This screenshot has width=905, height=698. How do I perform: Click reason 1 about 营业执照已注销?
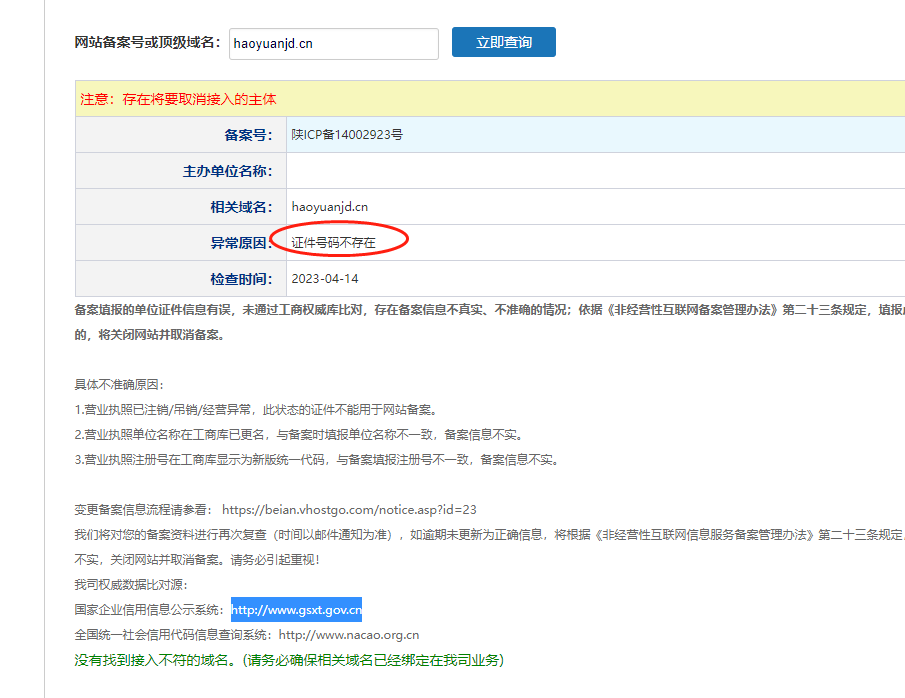coord(256,410)
